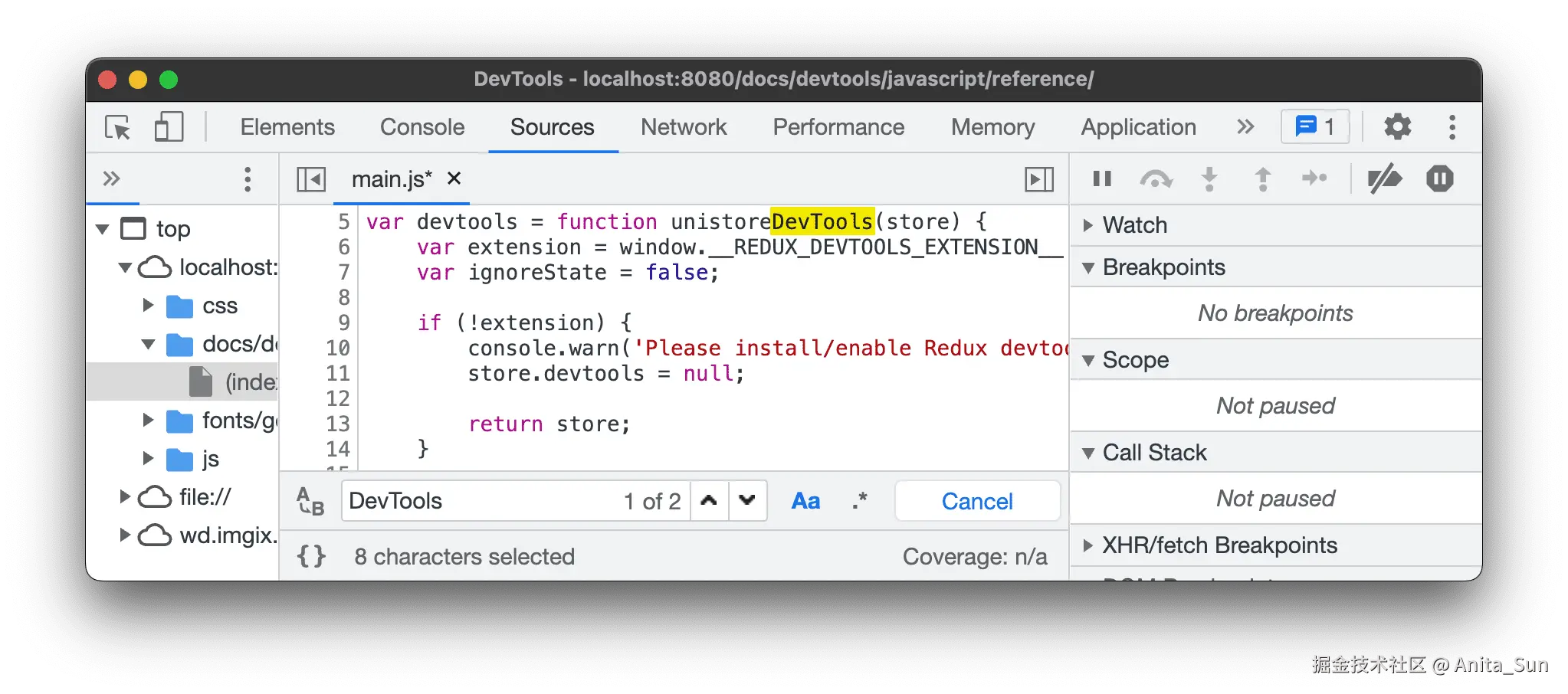1568x694 pixels.
Task: Click the step out of function icon
Action: 1262,179
